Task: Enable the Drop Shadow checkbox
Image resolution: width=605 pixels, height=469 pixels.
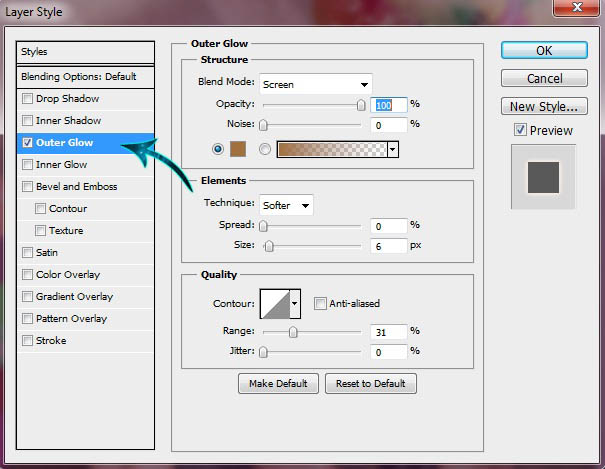Action: coord(27,99)
